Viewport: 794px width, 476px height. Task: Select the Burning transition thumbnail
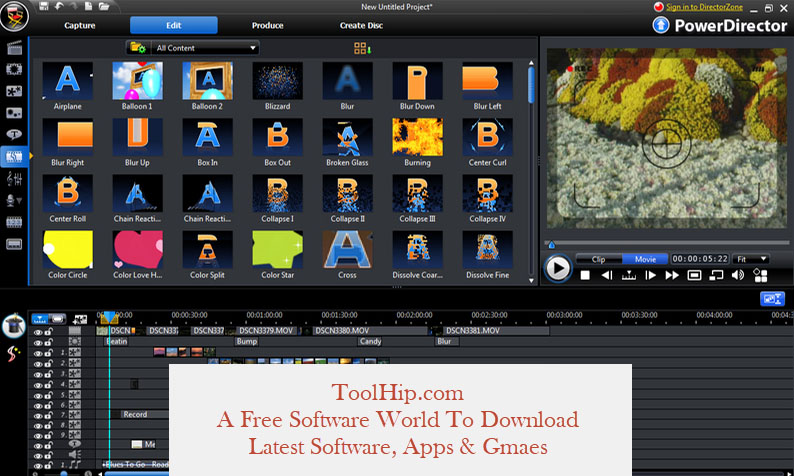417,137
